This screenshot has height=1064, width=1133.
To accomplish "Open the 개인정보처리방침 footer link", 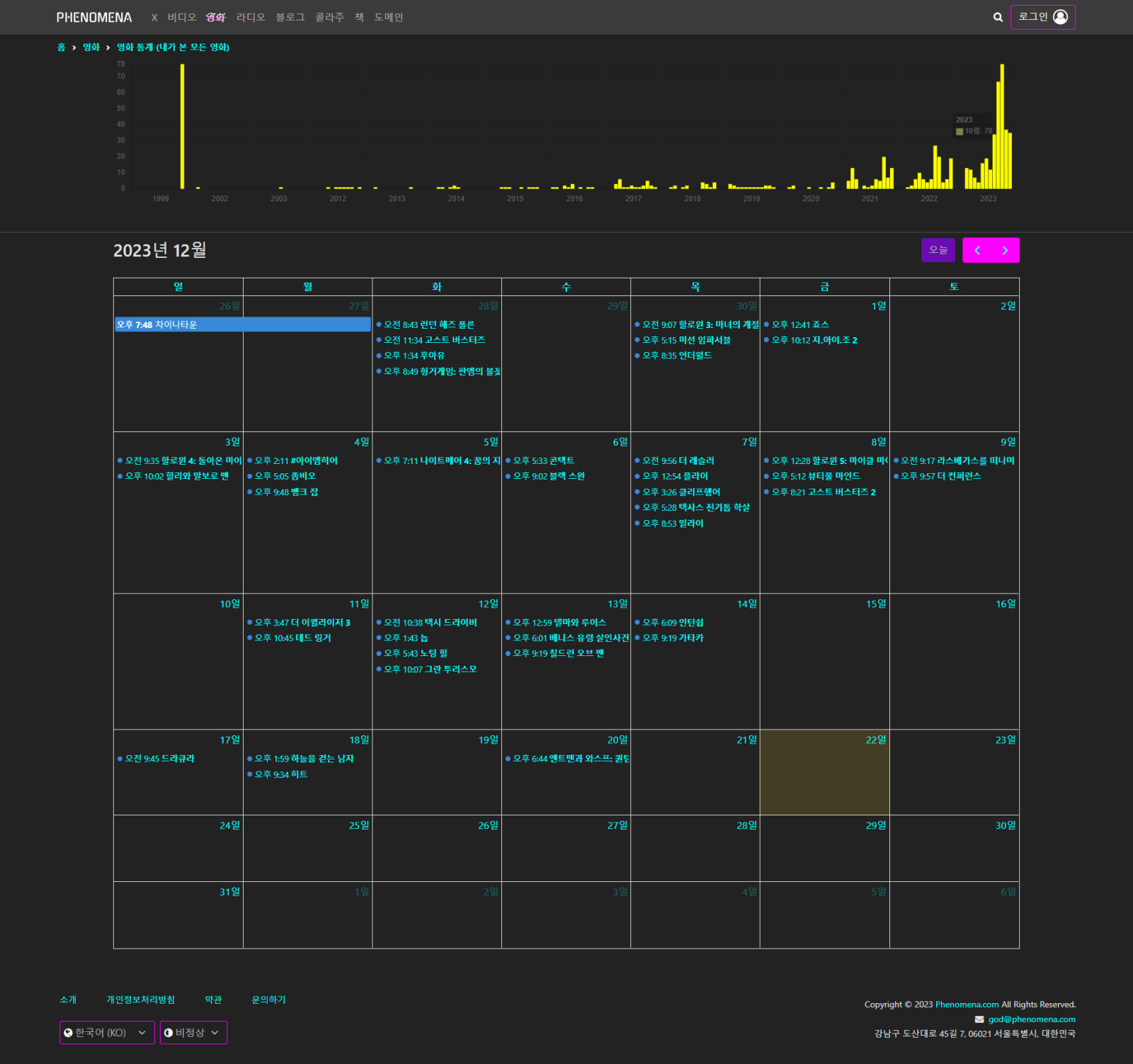I will coord(140,1000).
